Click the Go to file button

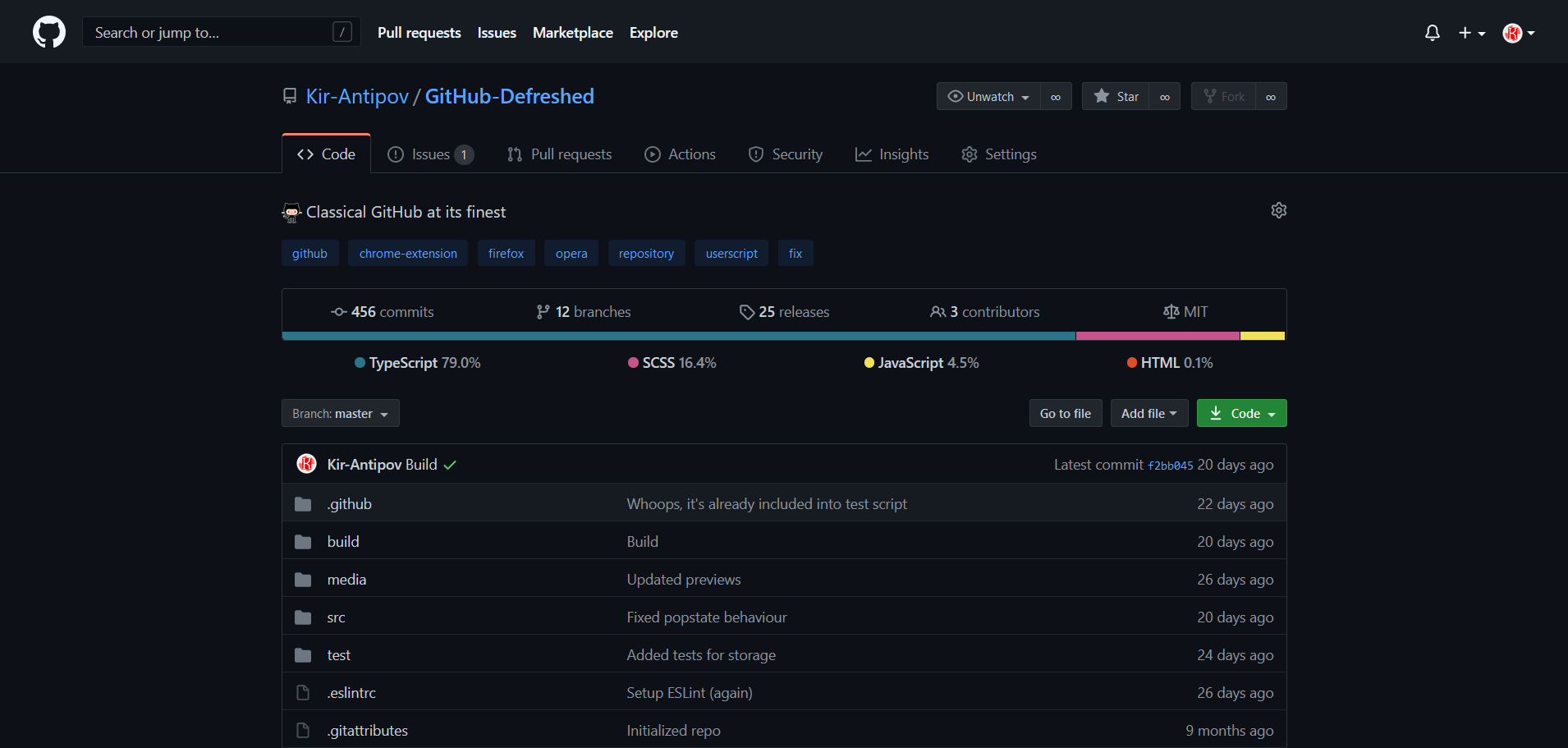tap(1066, 413)
